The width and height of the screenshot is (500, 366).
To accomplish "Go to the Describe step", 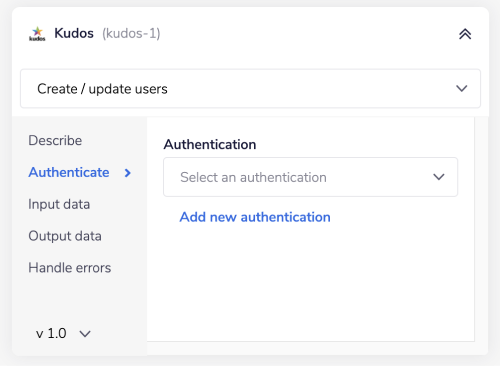I will pyautogui.click(x=55, y=140).
